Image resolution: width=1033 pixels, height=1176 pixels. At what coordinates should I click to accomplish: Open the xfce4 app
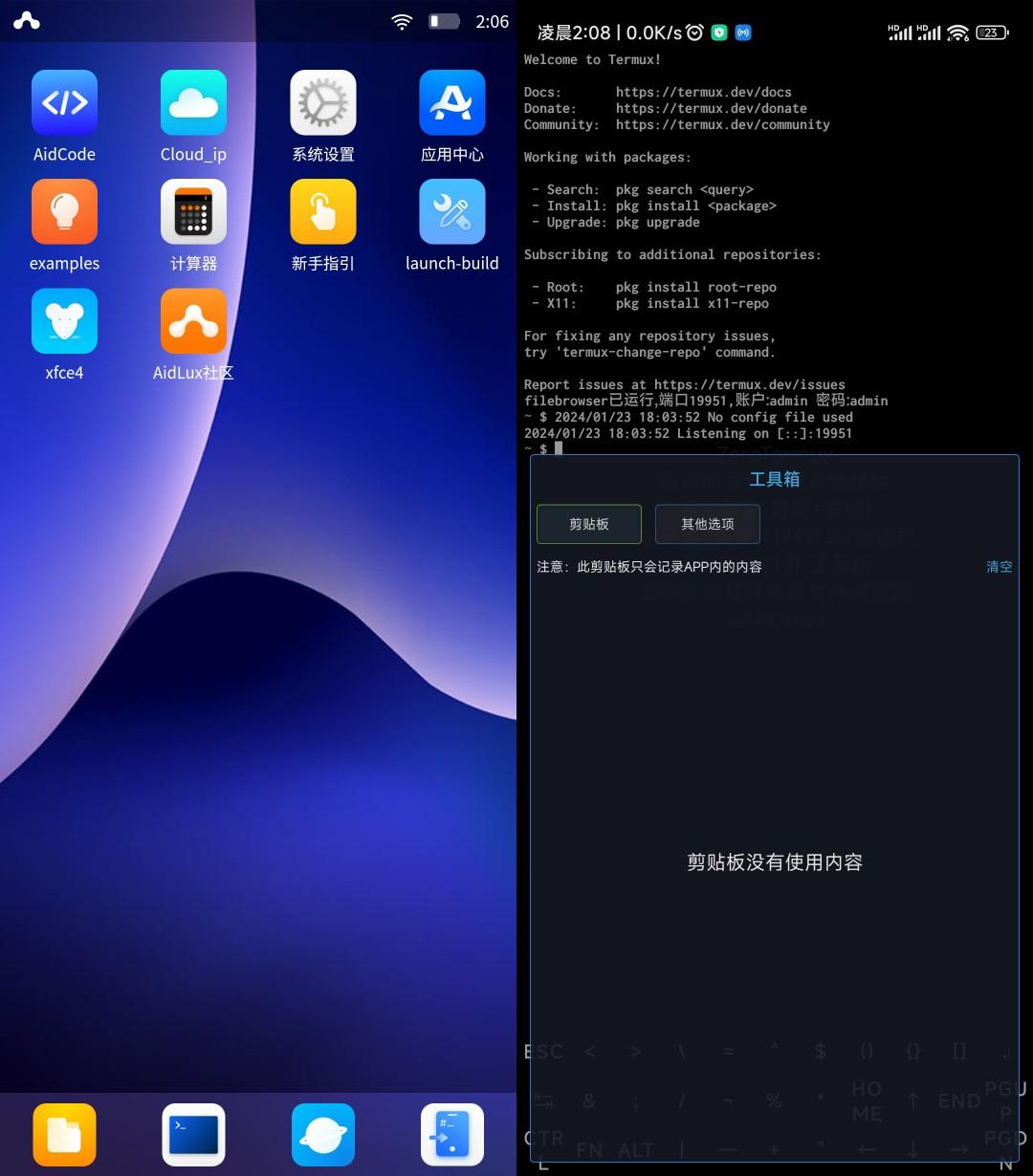(64, 321)
